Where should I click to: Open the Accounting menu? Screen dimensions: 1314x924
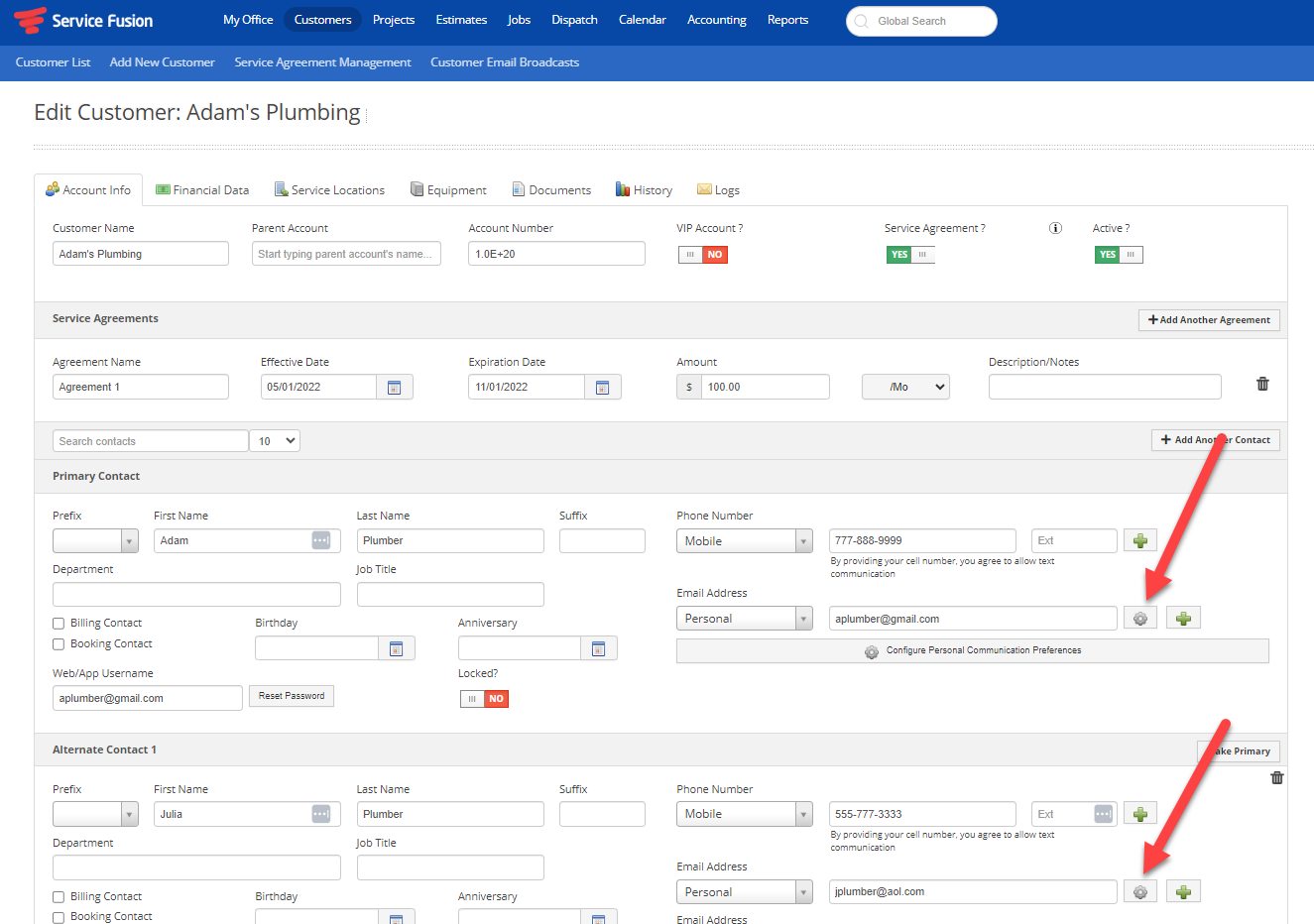717,20
